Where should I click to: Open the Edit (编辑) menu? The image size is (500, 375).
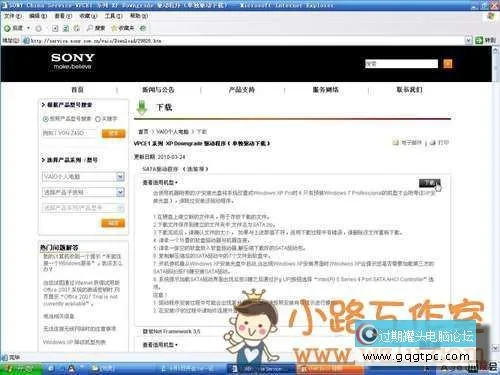(38, 16)
